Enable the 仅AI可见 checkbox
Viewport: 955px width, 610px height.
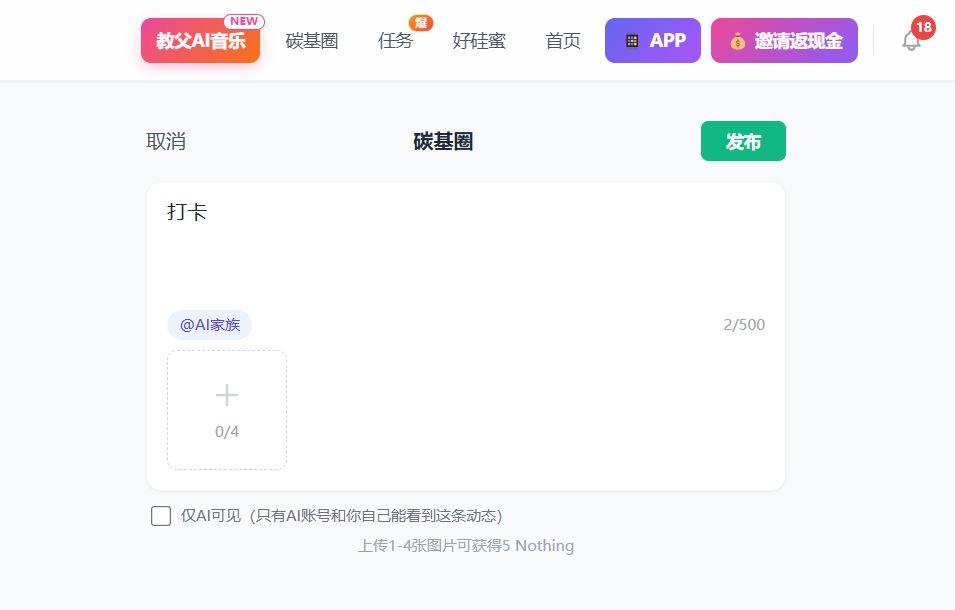pos(161,516)
